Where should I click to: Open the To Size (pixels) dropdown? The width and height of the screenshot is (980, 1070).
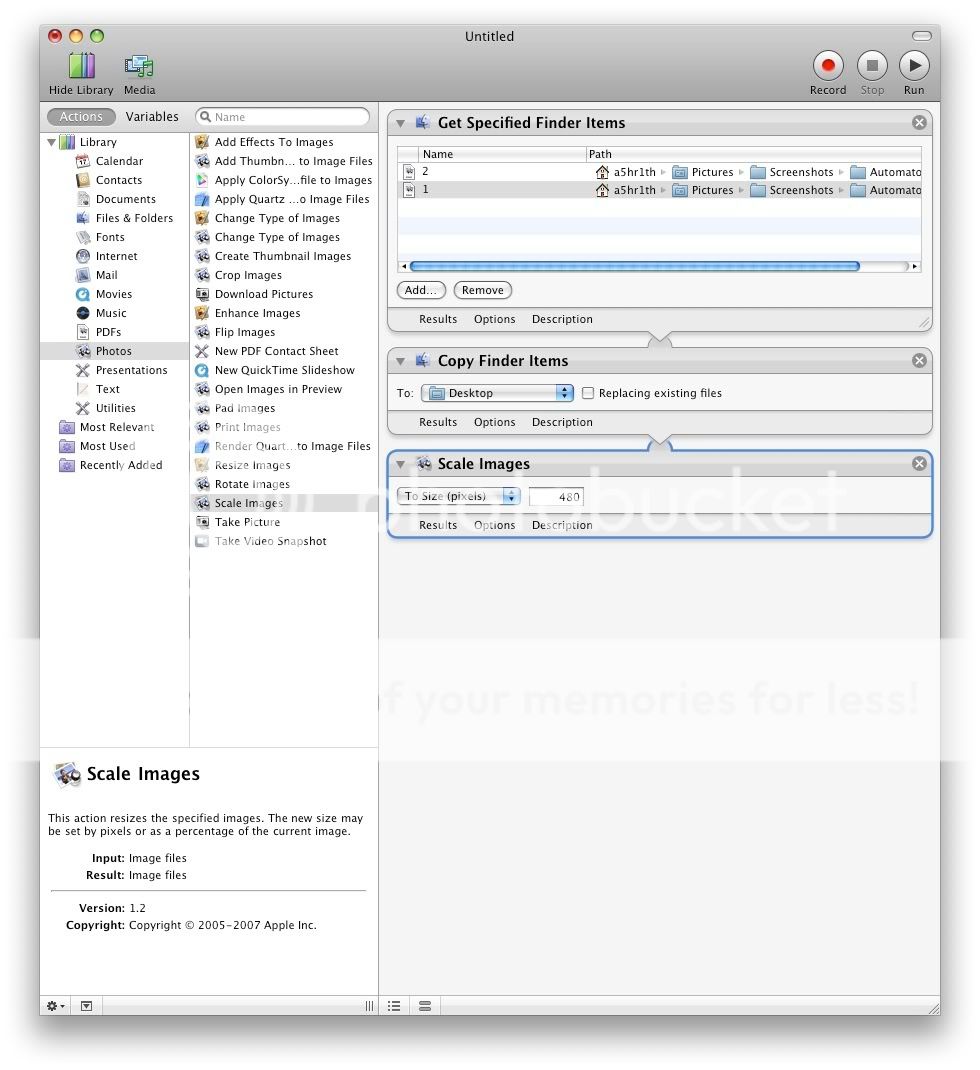click(459, 496)
